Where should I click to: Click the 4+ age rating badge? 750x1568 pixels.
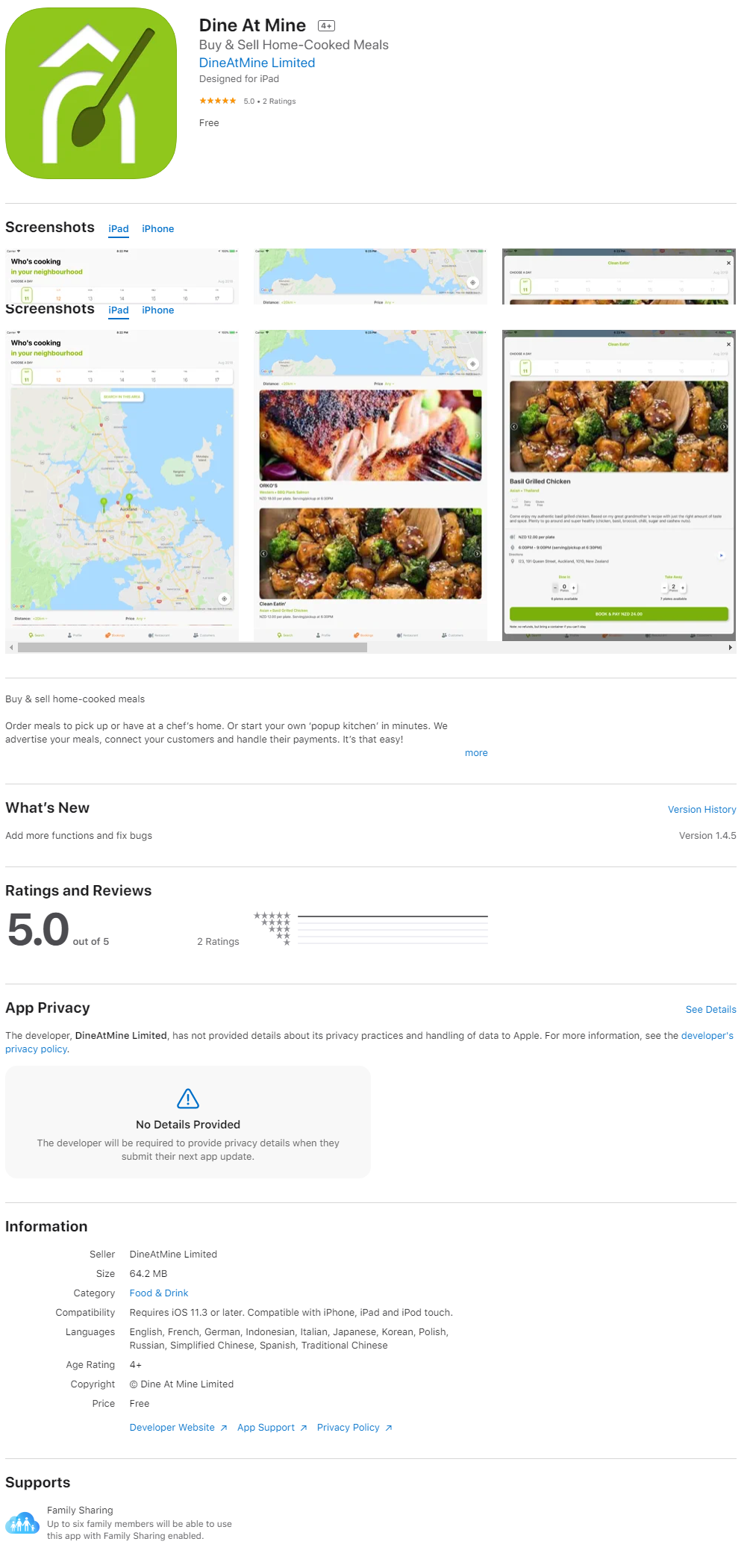point(326,26)
